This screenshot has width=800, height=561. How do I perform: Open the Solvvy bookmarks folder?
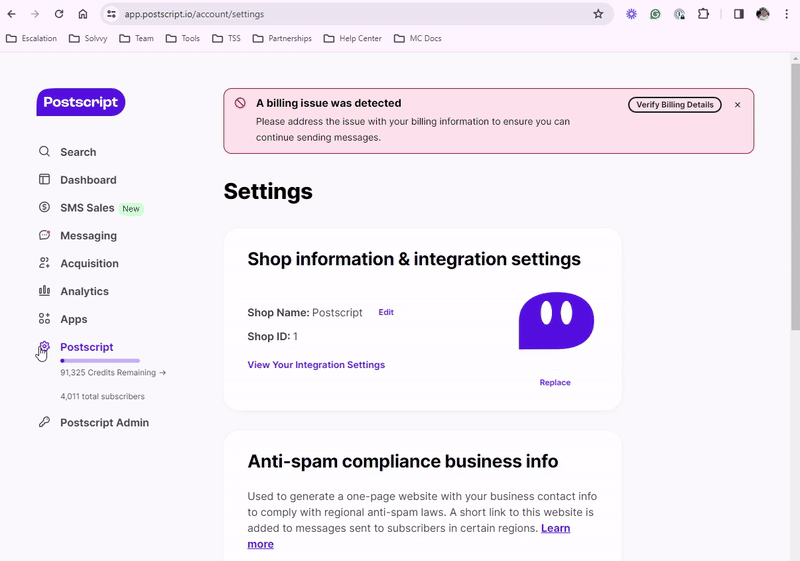click(x=88, y=38)
